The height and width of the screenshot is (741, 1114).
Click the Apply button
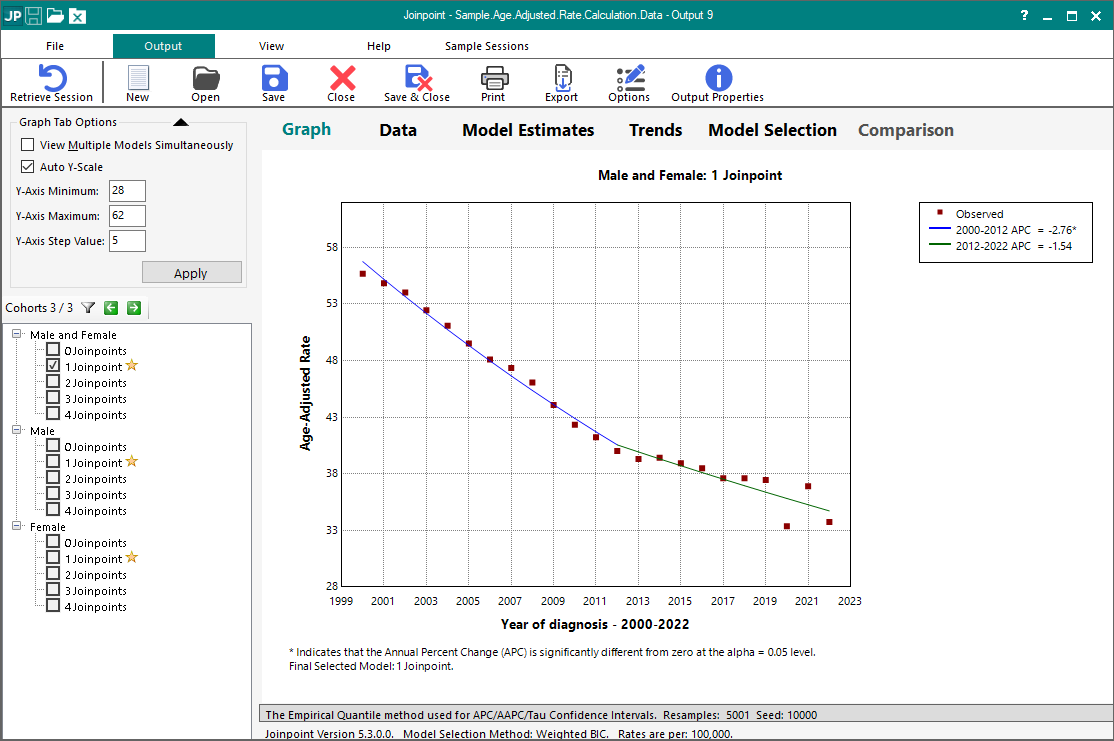pos(191,273)
